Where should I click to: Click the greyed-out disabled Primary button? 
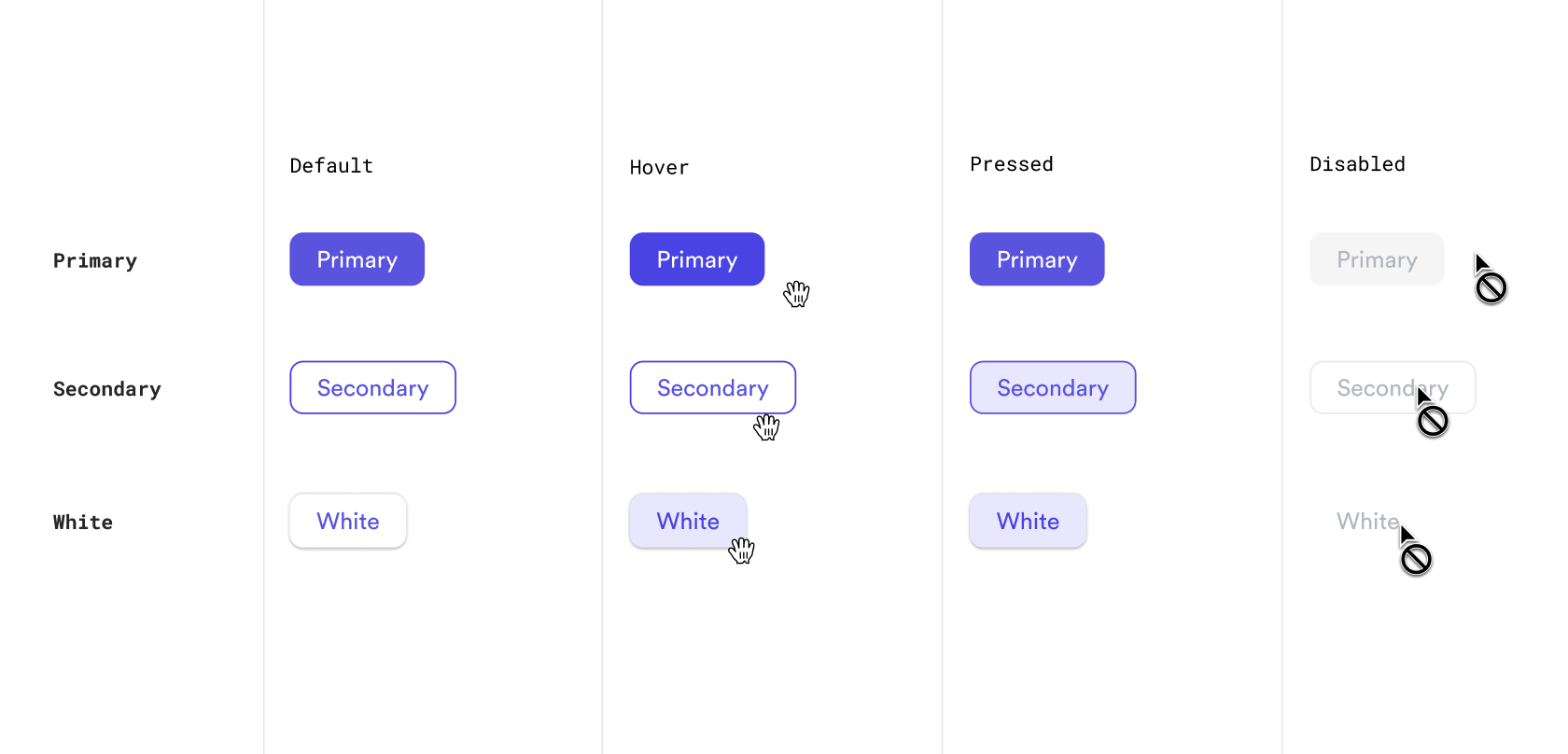pyautogui.click(x=1376, y=259)
